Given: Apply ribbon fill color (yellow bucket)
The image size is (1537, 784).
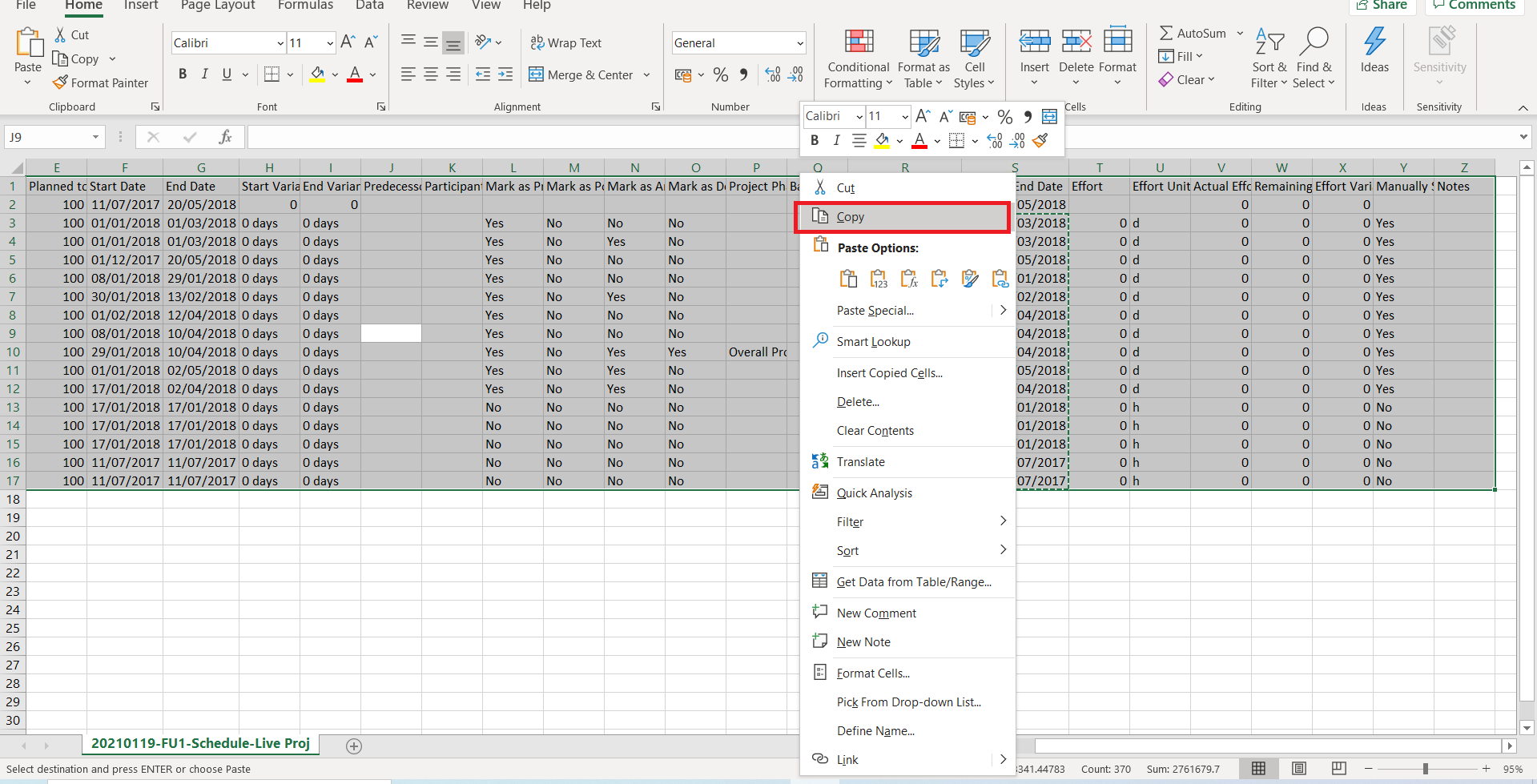Looking at the screenshot, I should point(317,74).
